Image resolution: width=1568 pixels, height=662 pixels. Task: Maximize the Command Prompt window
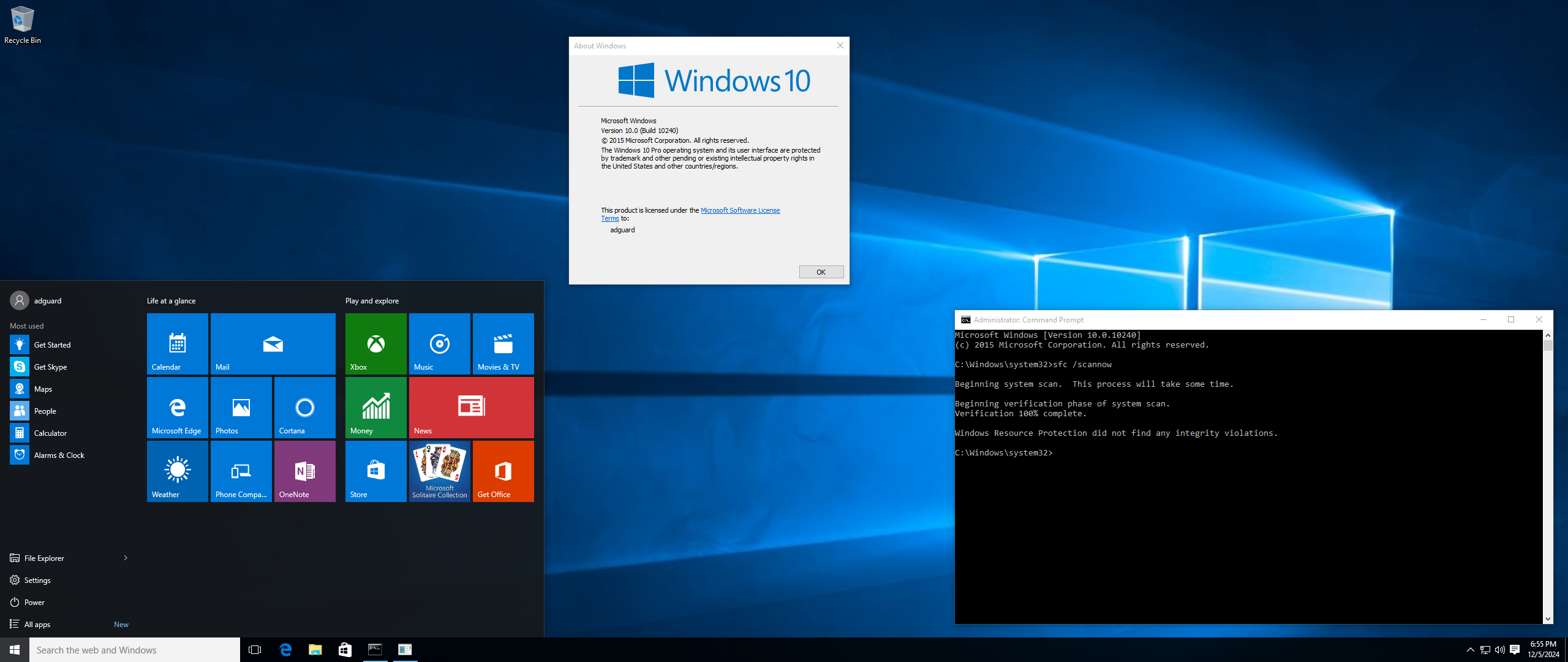[x=1511, y=319]
